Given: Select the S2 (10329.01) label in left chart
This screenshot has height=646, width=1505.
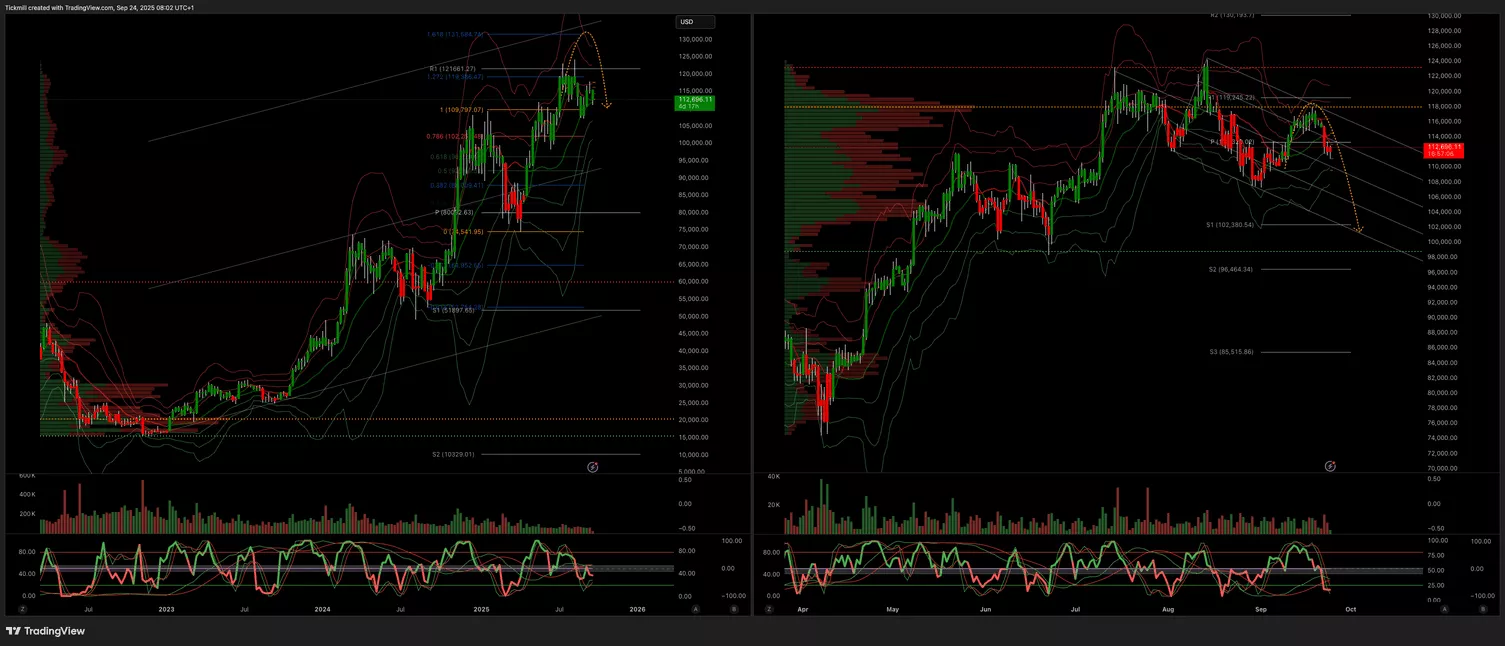Looking at the screenshot, I should click(x=451, y=454).
